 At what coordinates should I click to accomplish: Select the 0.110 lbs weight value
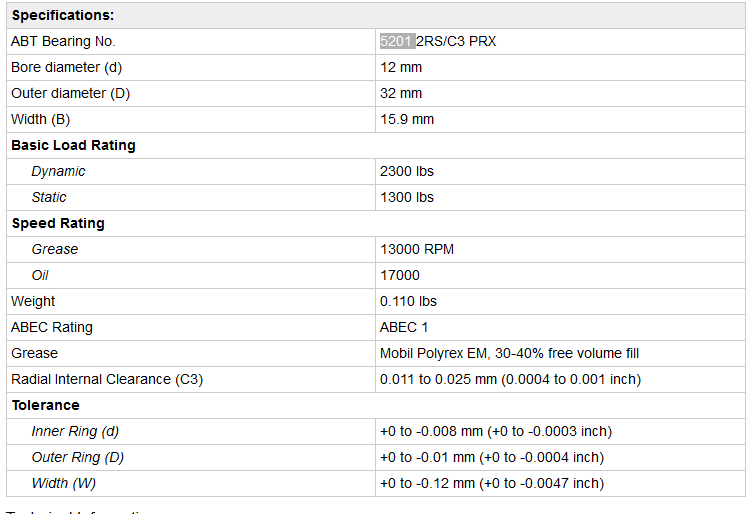click(408, 301)
